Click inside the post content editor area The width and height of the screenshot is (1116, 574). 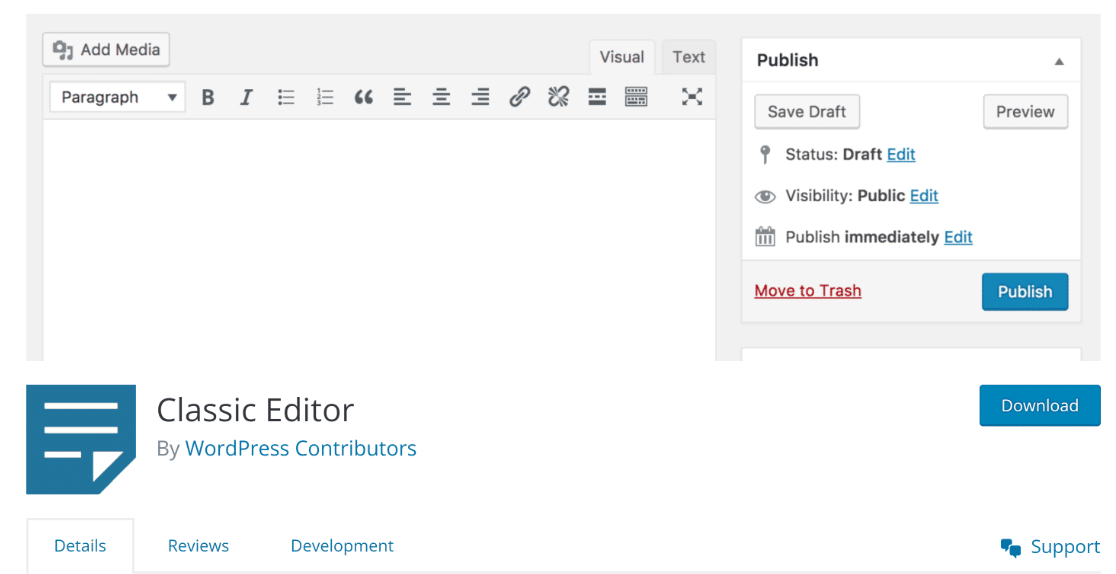point(379,240)
